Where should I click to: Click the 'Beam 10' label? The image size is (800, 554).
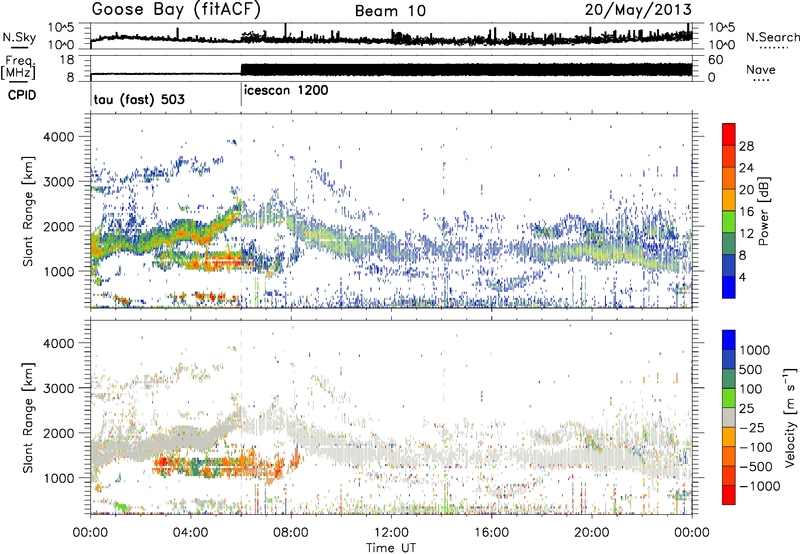(390, 11)
